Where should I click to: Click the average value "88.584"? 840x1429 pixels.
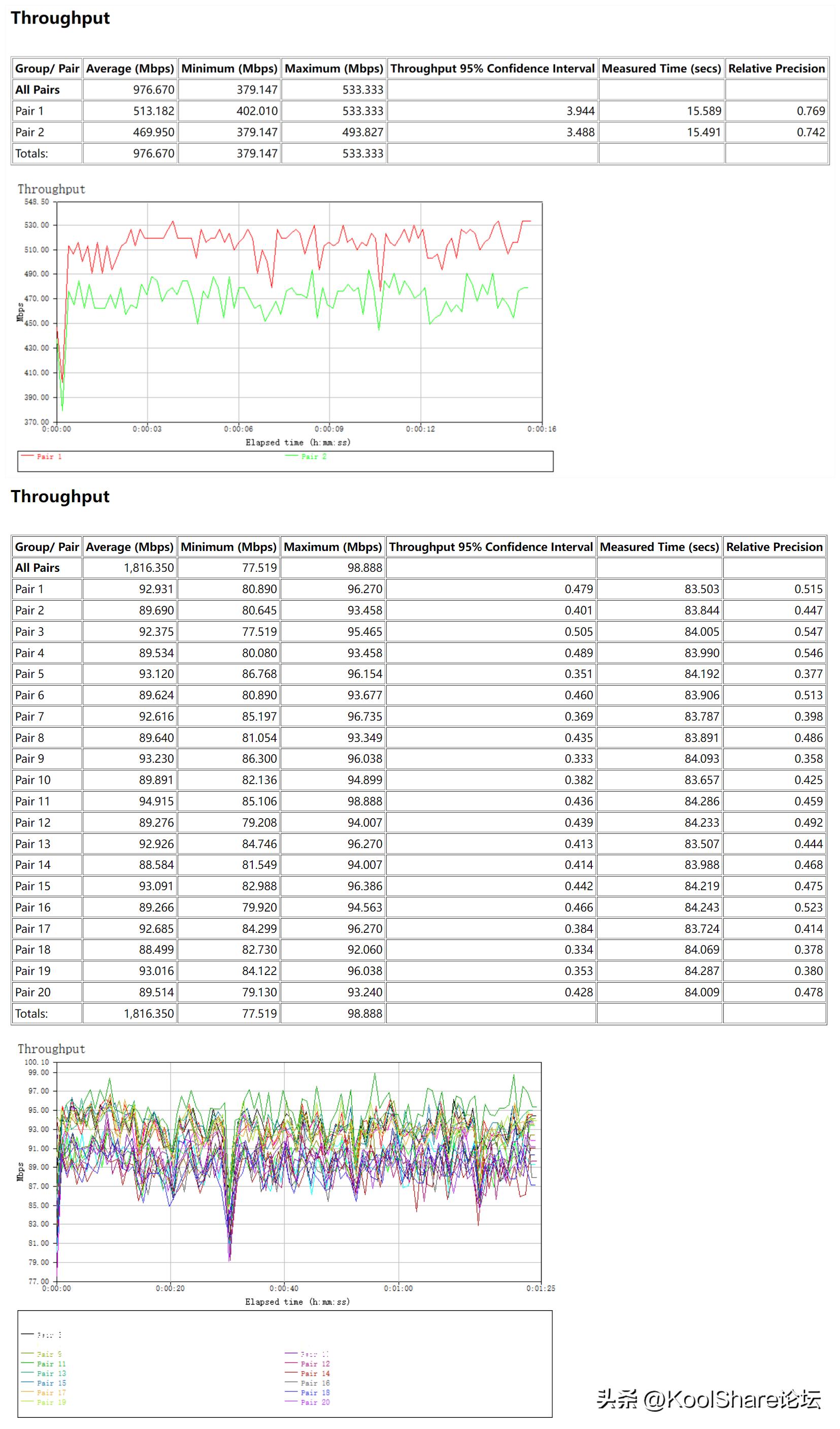click(x=156, y=865)
